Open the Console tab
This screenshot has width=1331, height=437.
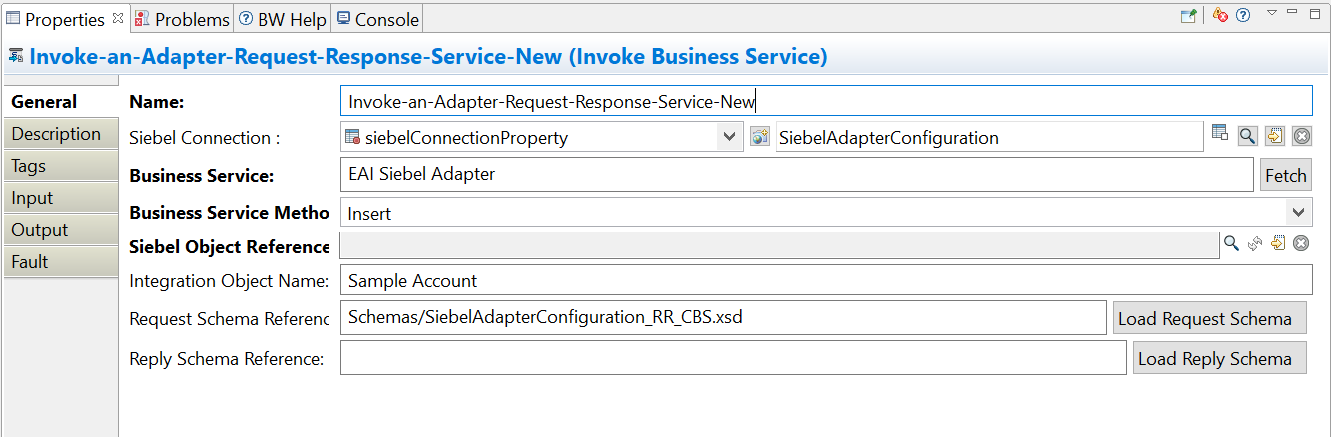pyautogui.click(x=378, y=19)
